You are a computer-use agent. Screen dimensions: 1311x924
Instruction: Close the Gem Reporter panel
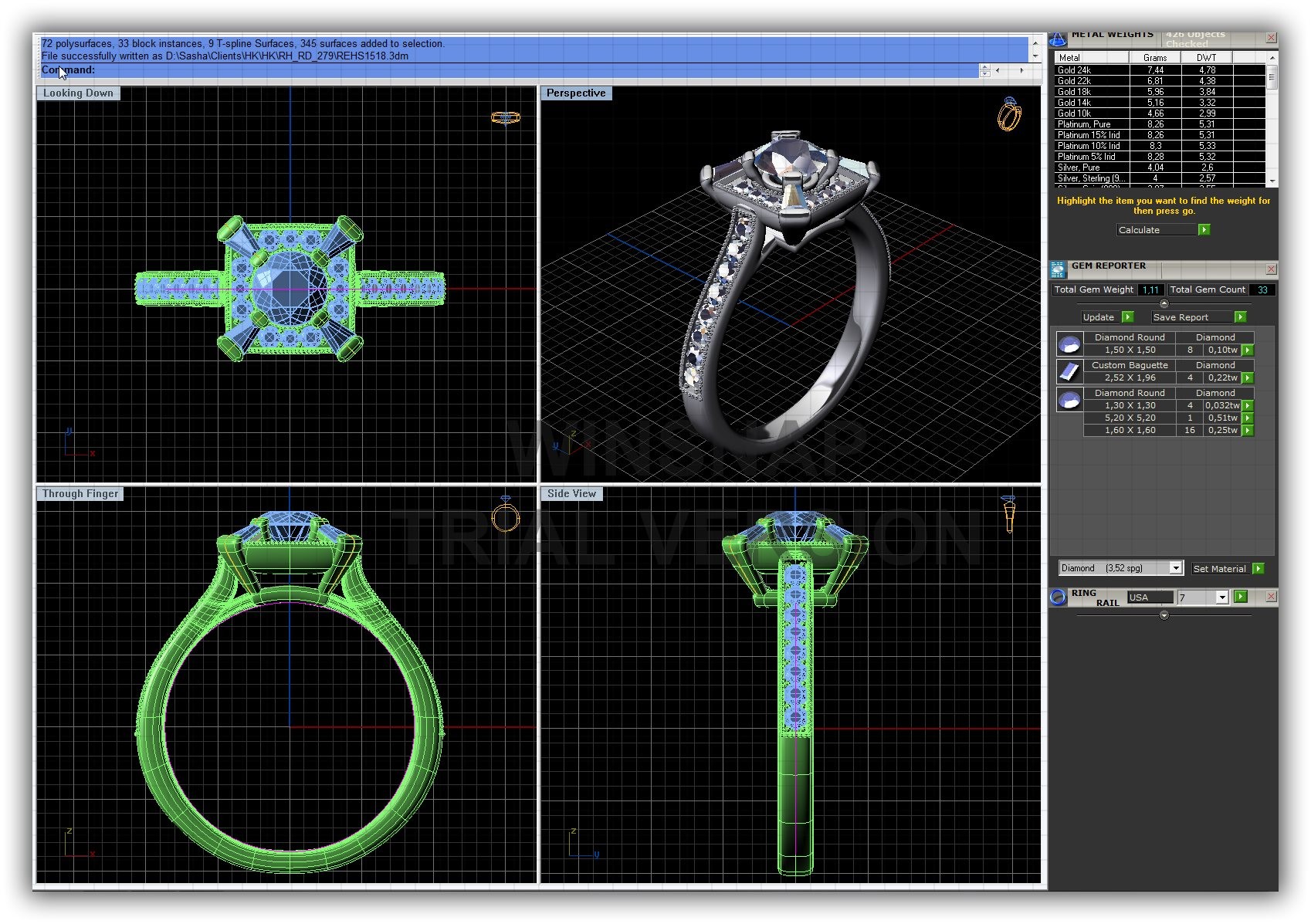pos(1271,269)
